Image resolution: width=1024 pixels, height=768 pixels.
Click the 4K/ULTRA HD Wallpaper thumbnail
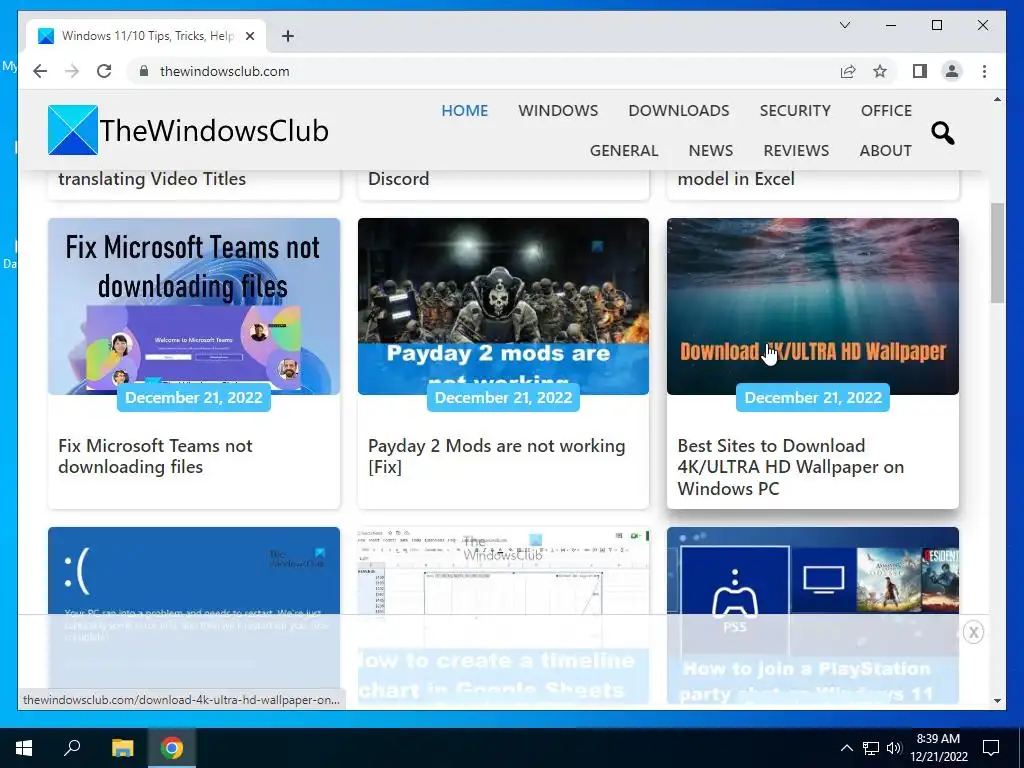pos(813,306)
